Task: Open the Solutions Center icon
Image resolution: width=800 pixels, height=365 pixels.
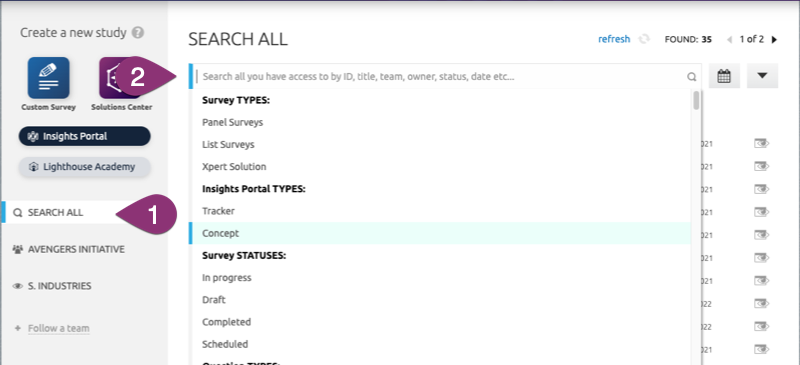Action: point(120,78)
